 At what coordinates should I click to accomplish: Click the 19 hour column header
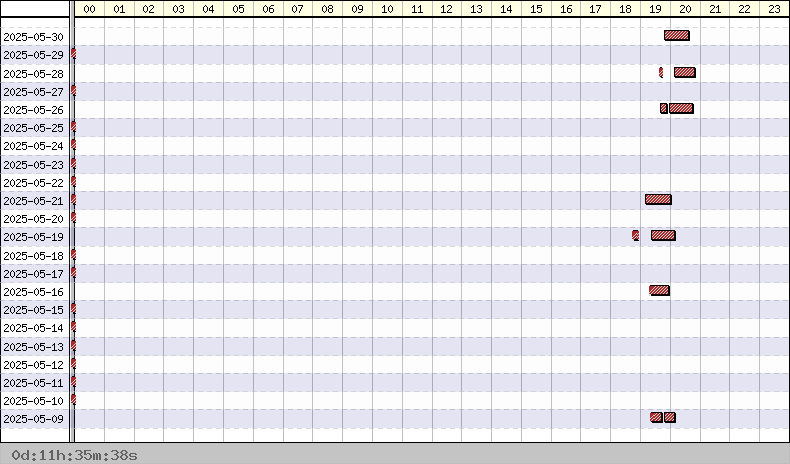[x=655, y=9]
